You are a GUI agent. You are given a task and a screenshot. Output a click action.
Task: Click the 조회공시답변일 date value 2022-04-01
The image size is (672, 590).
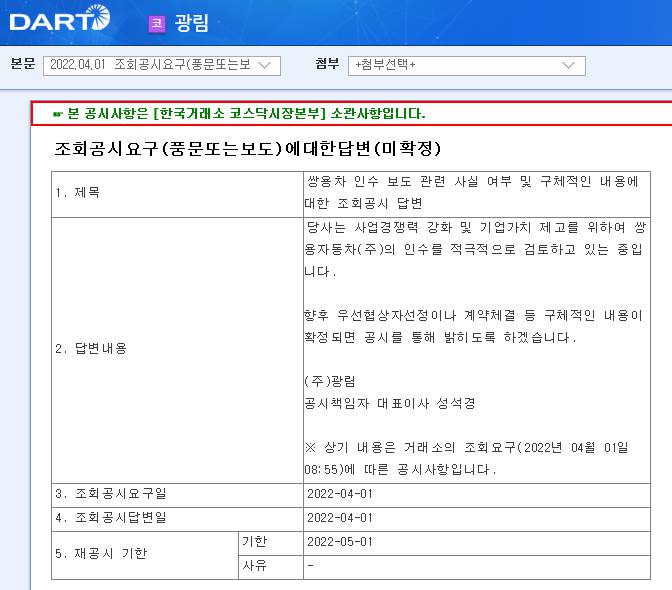tap(339, 518)
